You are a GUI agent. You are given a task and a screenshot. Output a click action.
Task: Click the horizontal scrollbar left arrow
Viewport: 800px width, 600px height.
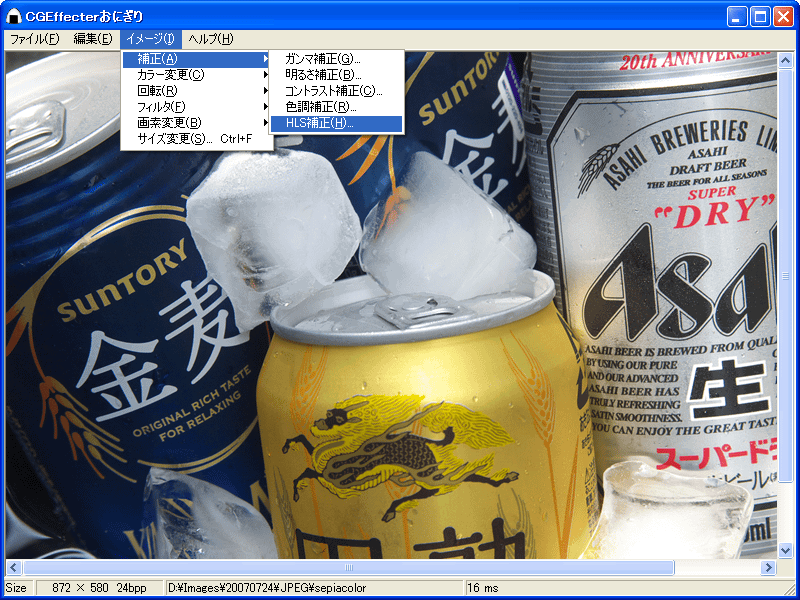click(x=13, y=567)
